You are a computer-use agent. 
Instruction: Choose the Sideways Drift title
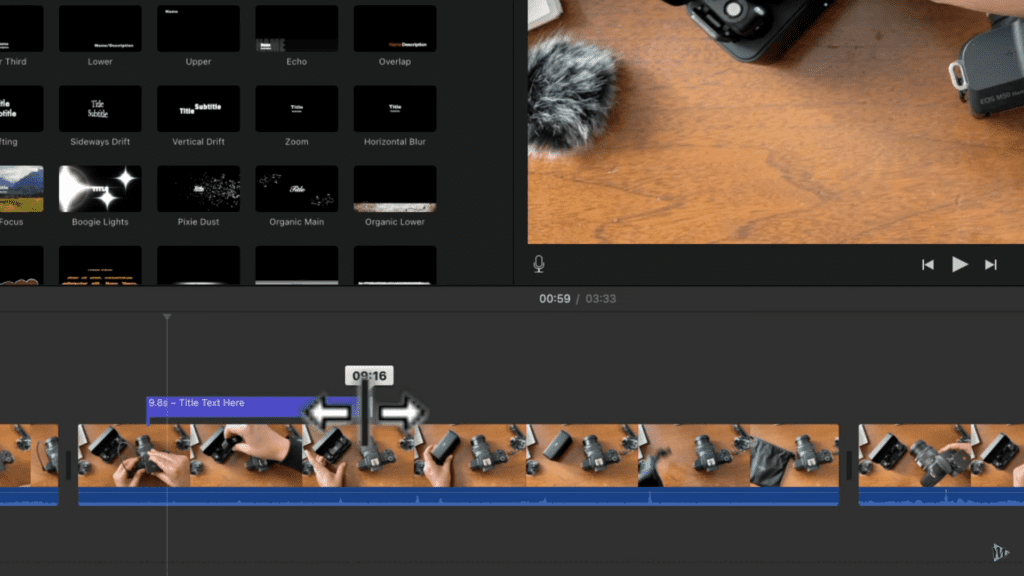(x=100, y=108)
